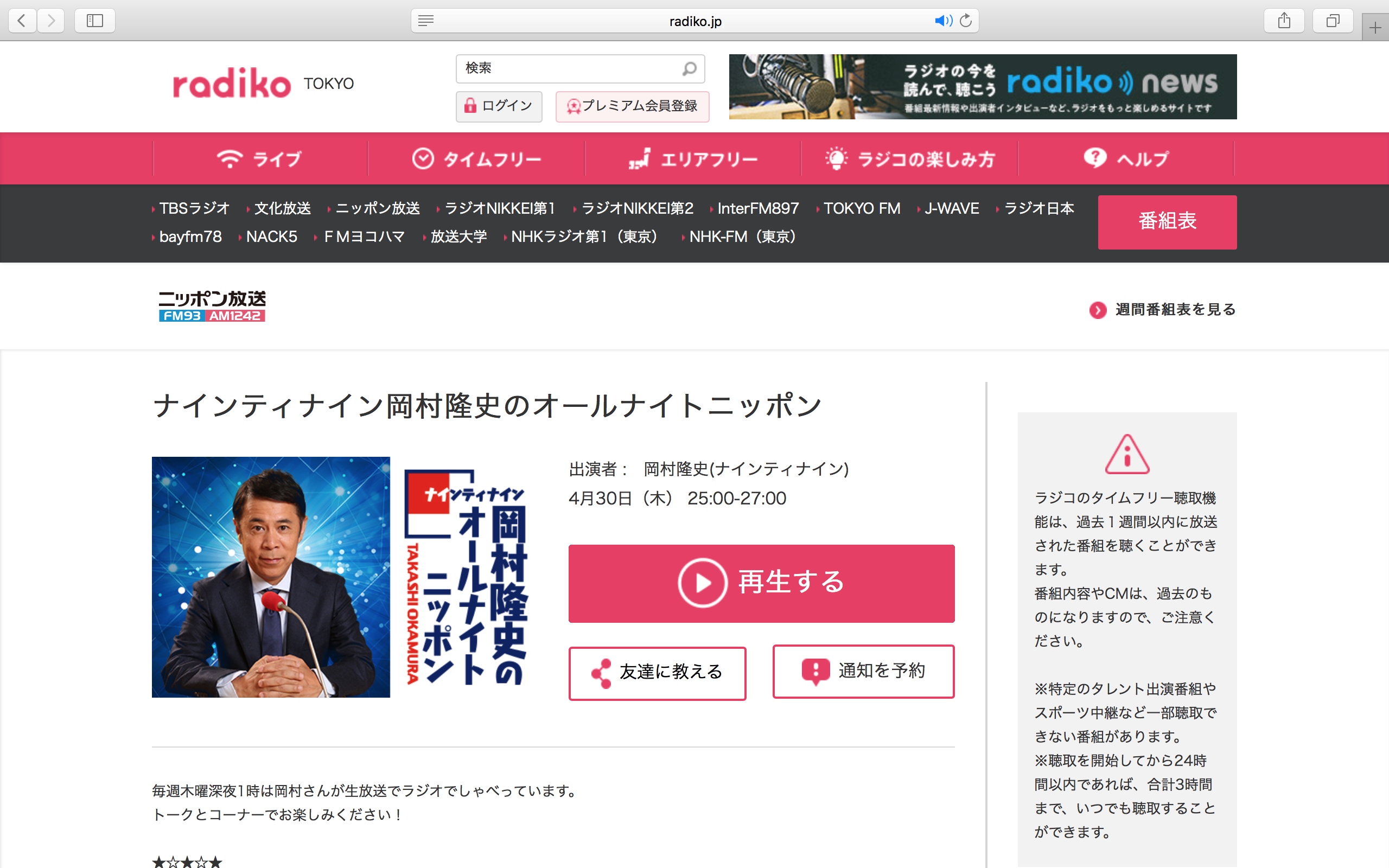Mute the tab audio speaker icon
This screenshot has height=868, width=1389.
point(943,21)
